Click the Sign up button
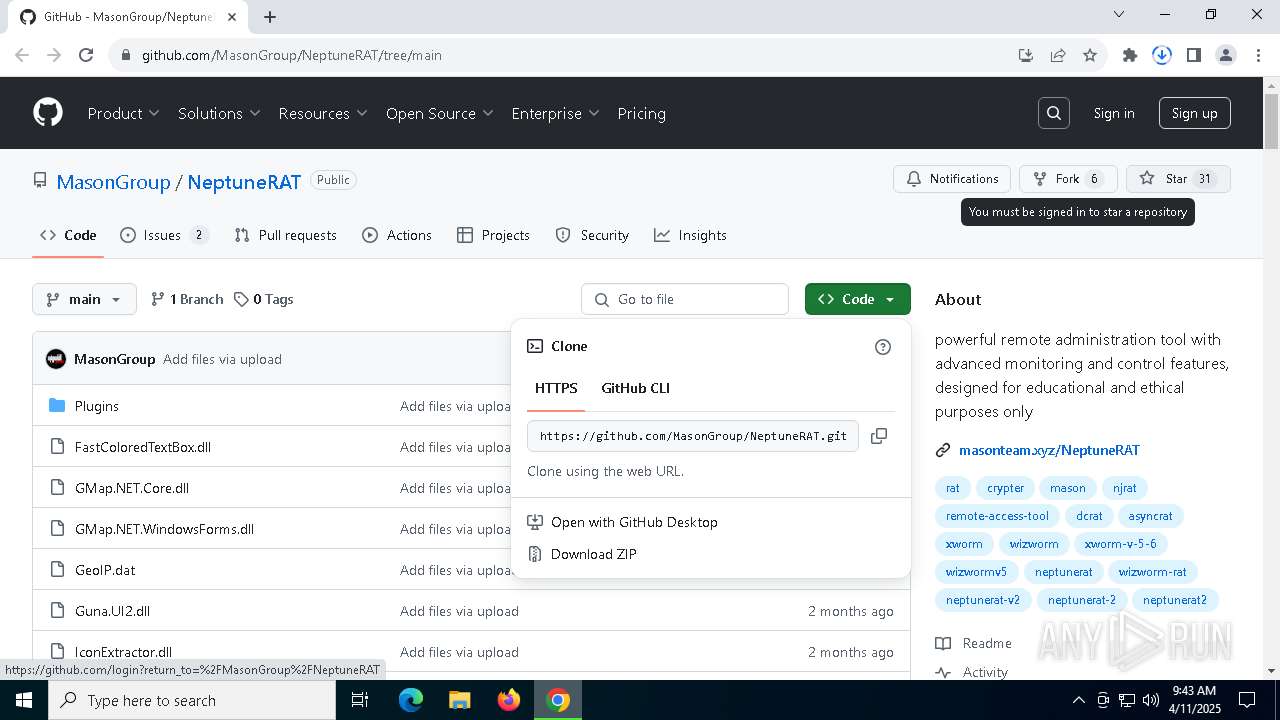The image size is (1280, 720). (x=1195, y=113)
